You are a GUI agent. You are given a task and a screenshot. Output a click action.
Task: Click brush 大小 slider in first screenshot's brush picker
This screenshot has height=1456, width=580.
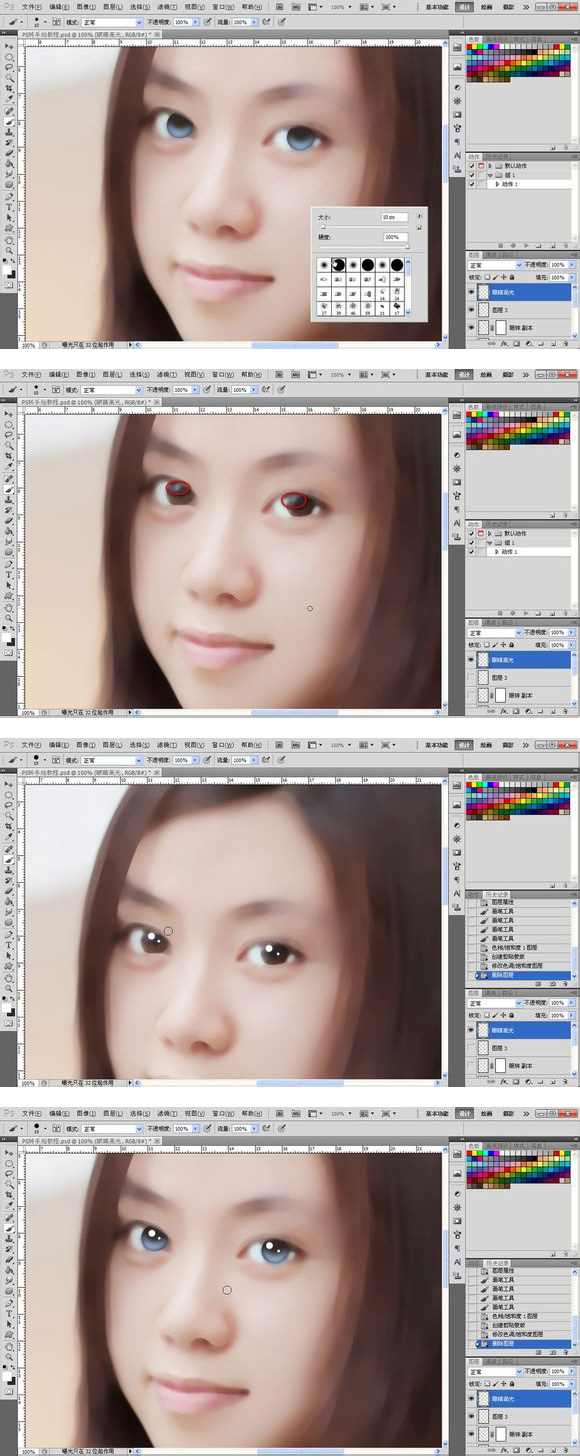pos(364,228)
